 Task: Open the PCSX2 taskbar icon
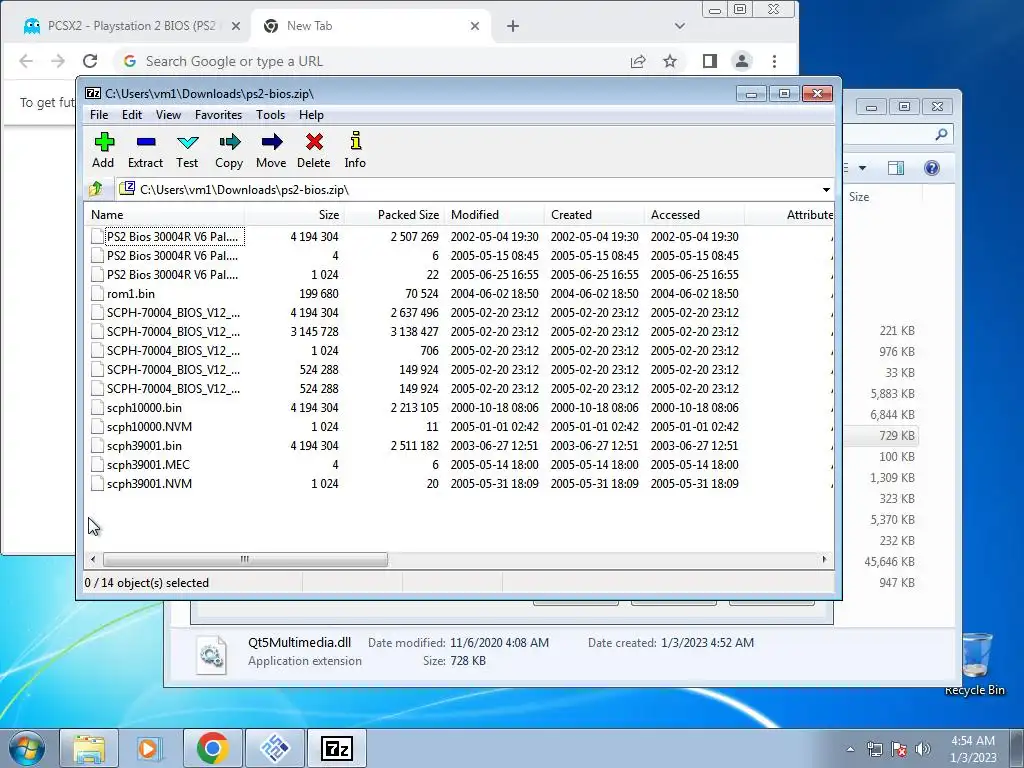coord(274,748)
